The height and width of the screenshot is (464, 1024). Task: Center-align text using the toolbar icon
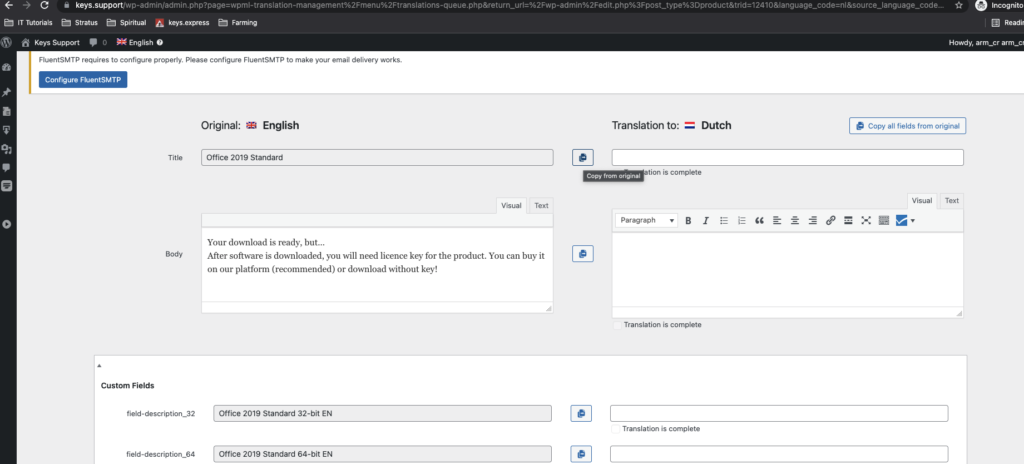pos(795,220)
